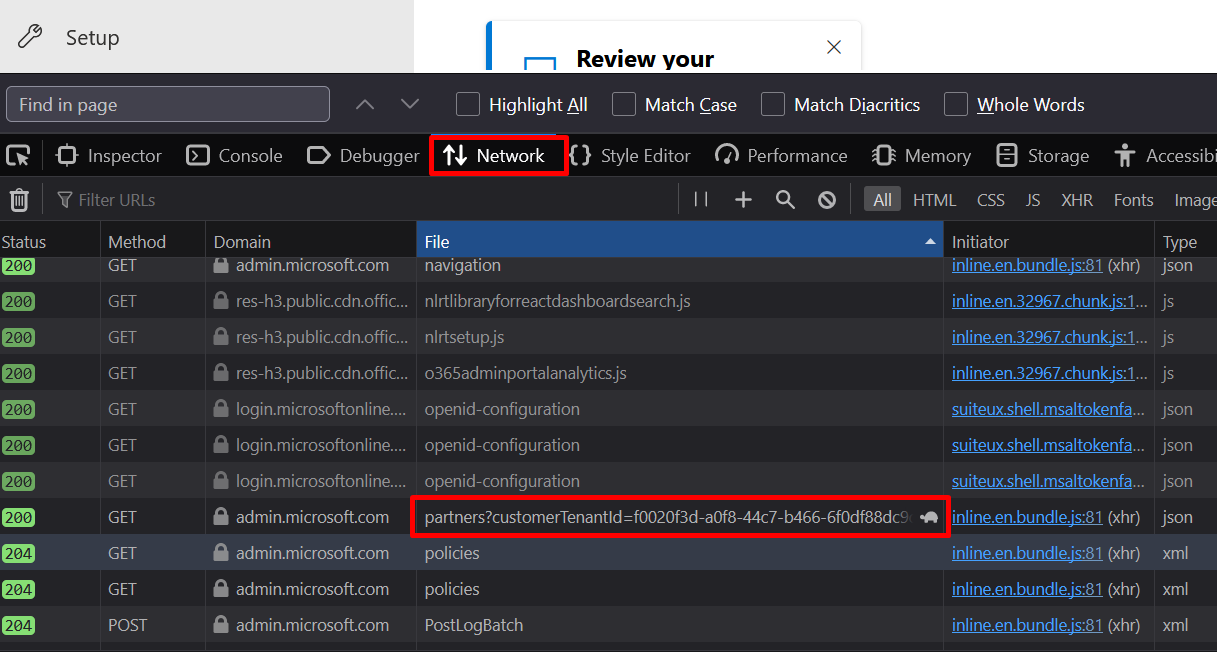Screen dimensions: 1217x652
Task: Pause network recording with pause icon
Action: point(701,200)
